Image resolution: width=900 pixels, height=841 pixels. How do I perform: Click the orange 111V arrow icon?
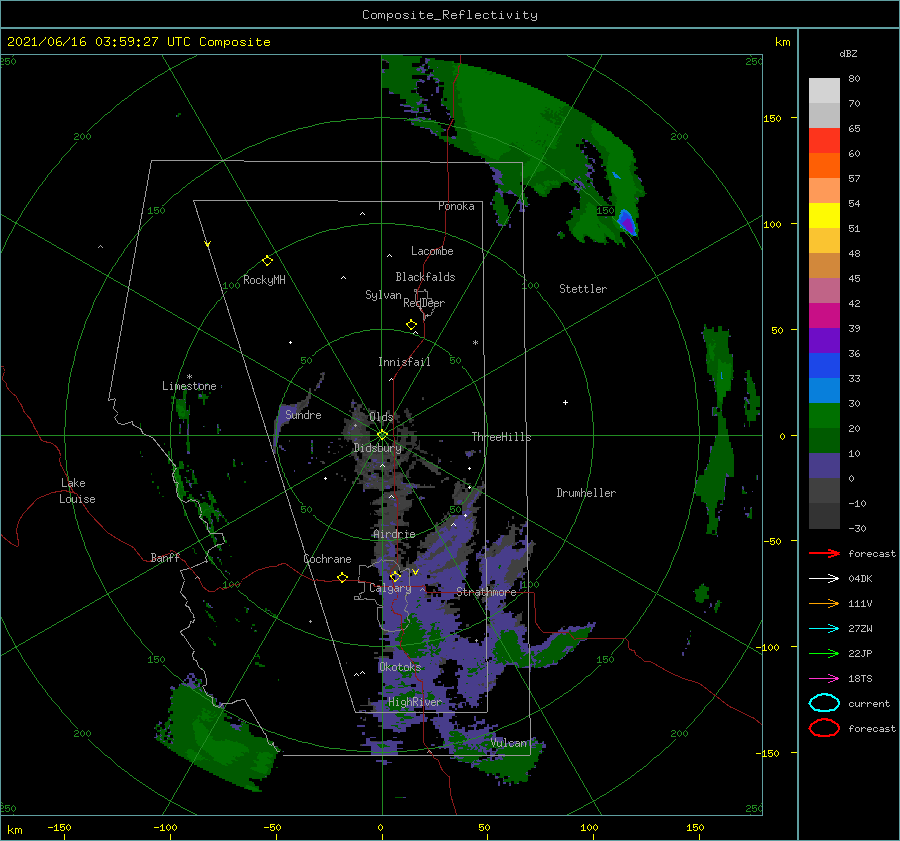824,603
